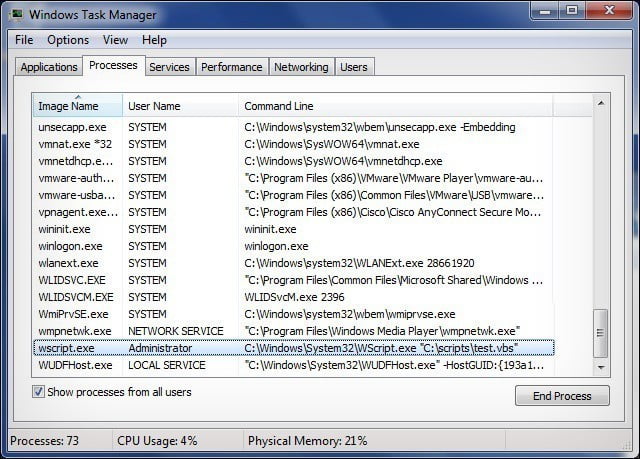640x459 pixels.
Task: Click the SysWOW64\vmnat.exe command line
Action: pyautogui.click(x=332, y=144)
